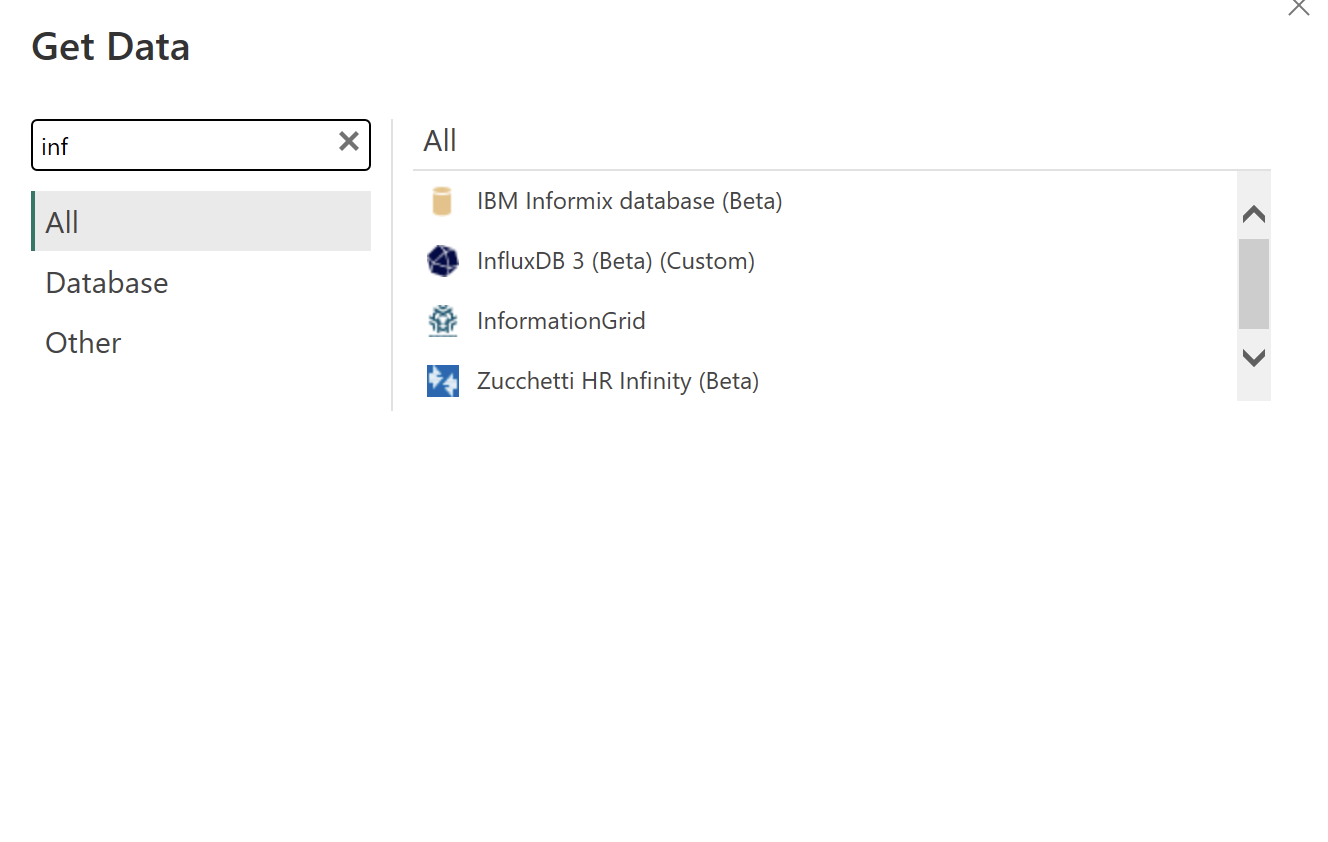Clear the search box with the X

(348, 141)
